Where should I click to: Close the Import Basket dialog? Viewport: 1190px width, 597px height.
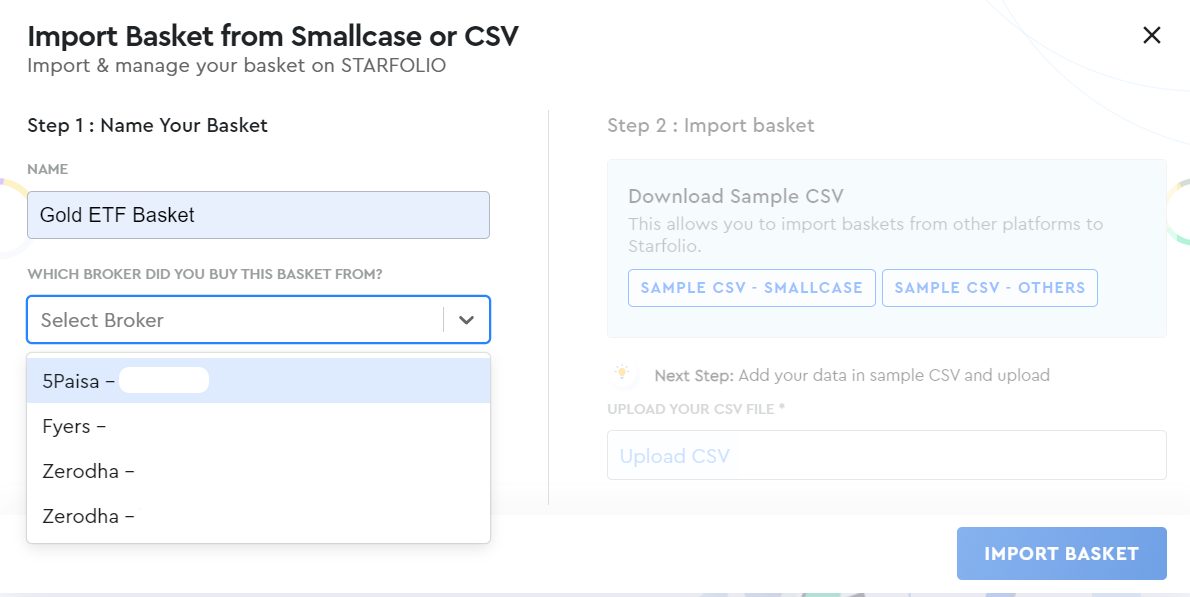pos(1151,36)
